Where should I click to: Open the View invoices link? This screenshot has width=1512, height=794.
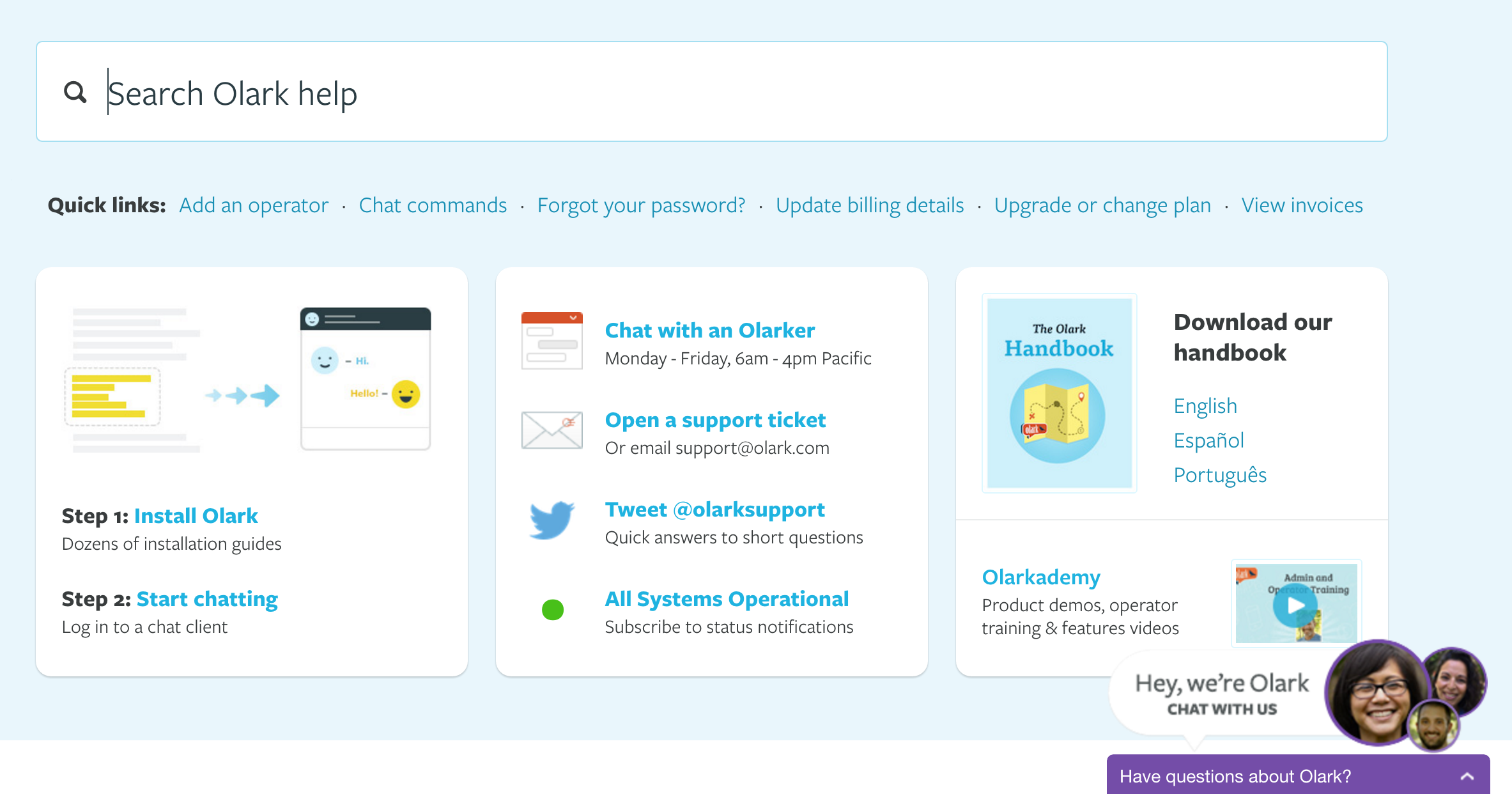click(1302, 205)
